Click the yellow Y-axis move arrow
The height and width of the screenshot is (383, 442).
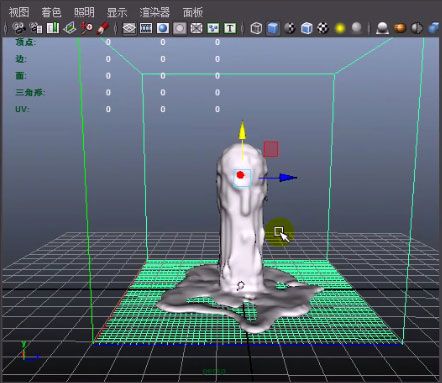[x=242, y=131]
